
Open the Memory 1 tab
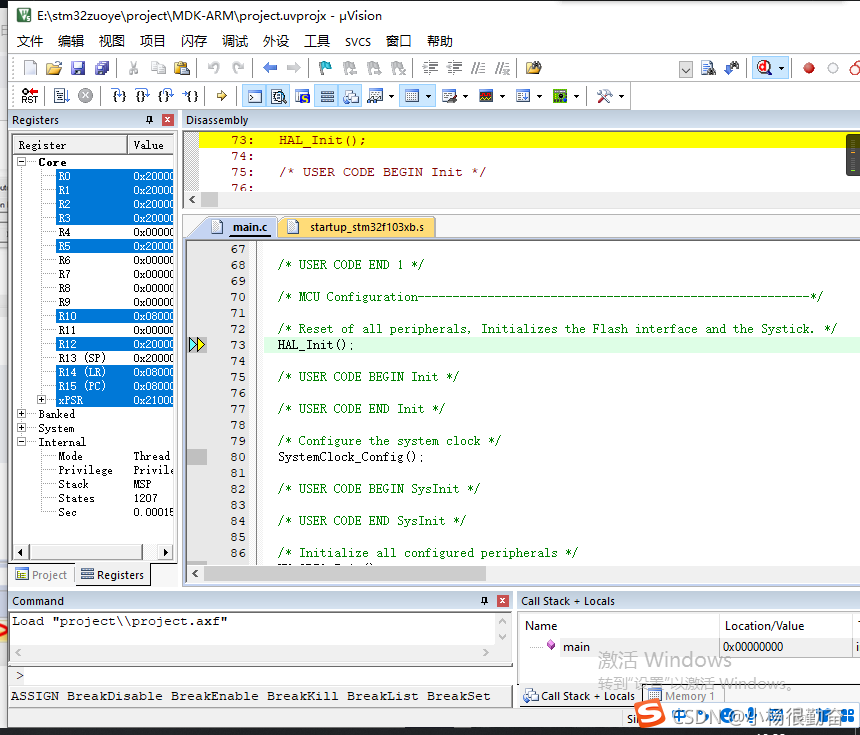(688, 696)
